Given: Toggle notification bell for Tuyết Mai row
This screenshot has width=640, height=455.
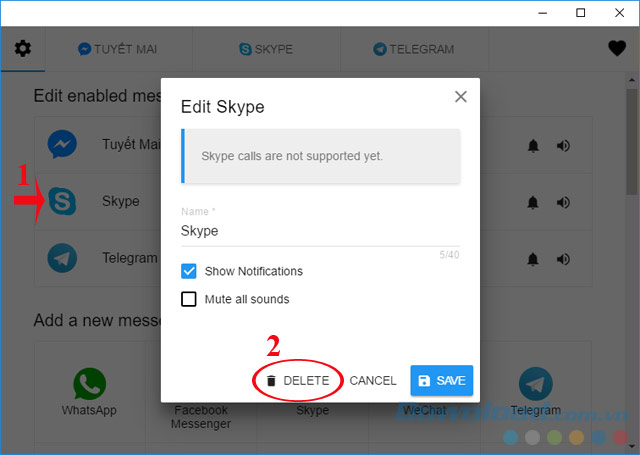Looking at the screenshot, I should click(533, 146).
